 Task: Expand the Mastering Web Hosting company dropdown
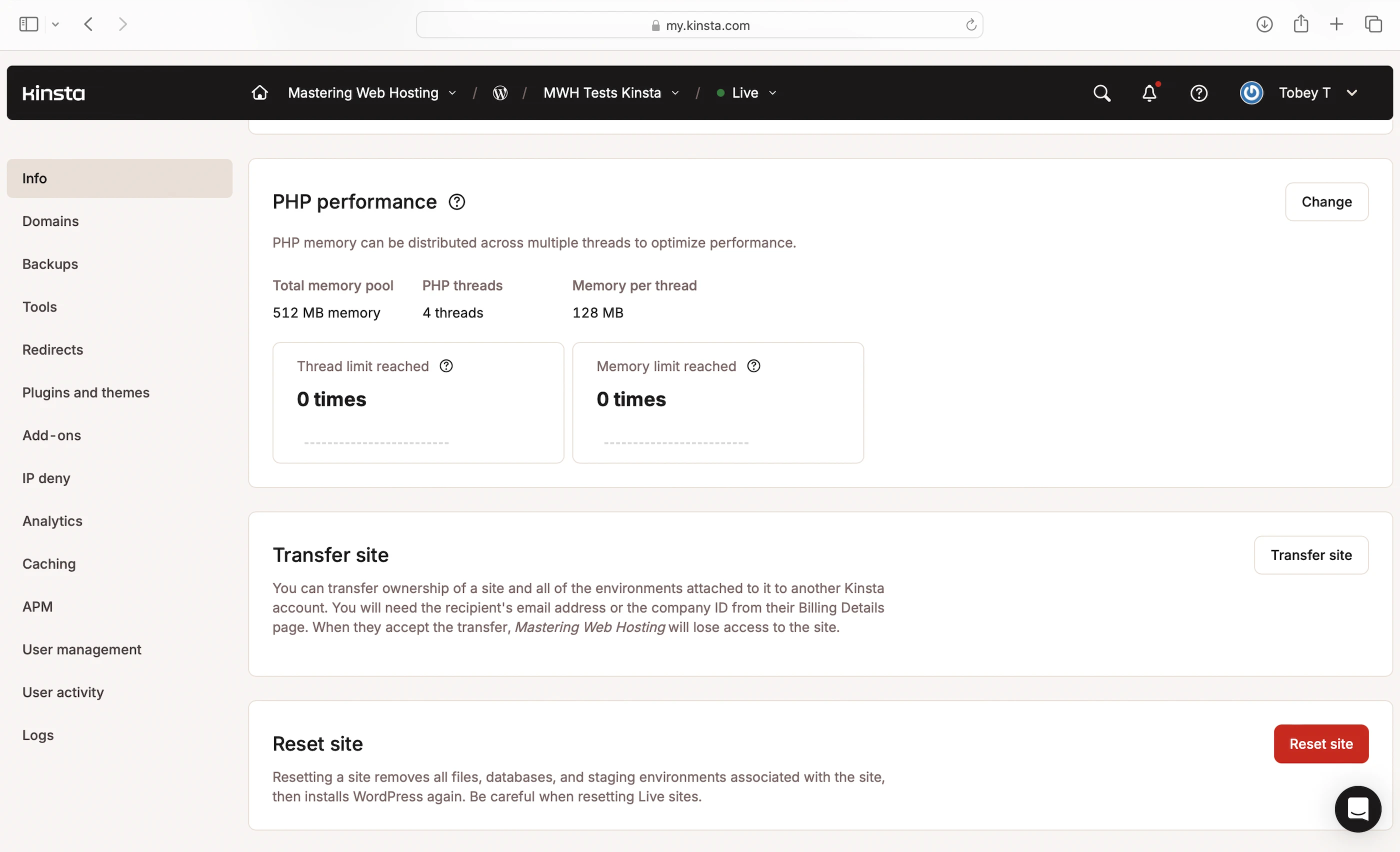tap(372, 92)
